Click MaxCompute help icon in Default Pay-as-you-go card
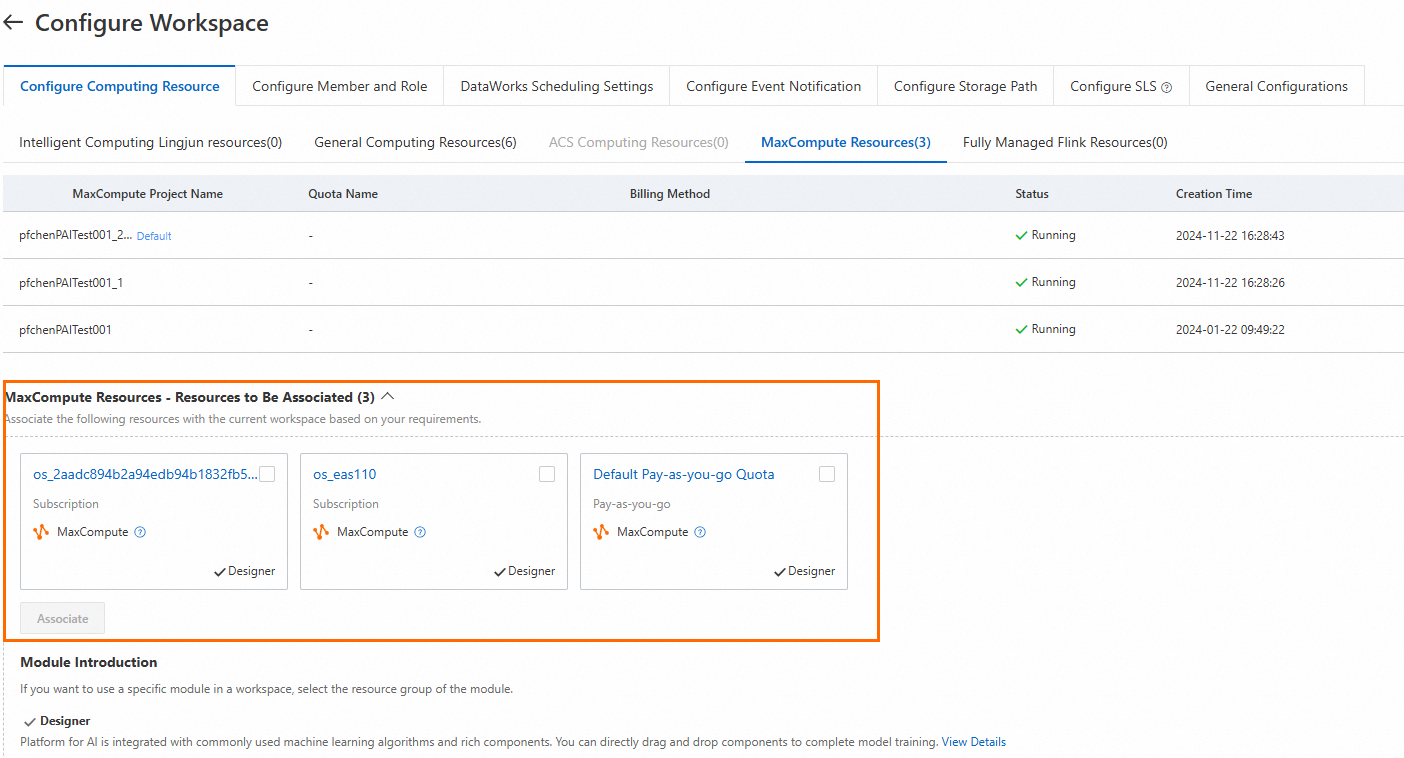This screenshot has height=758, width=1404. click(x=700, y=532)
